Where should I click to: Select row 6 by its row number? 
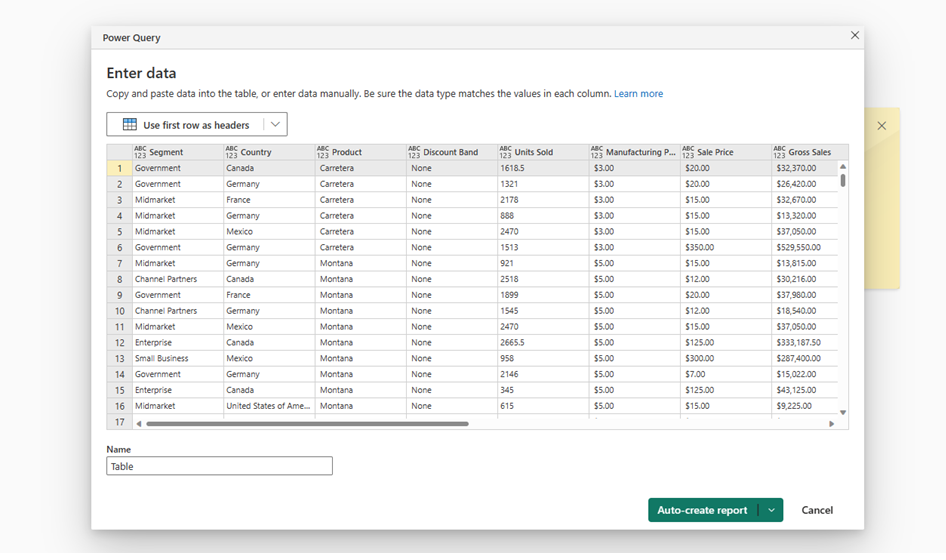119,247
